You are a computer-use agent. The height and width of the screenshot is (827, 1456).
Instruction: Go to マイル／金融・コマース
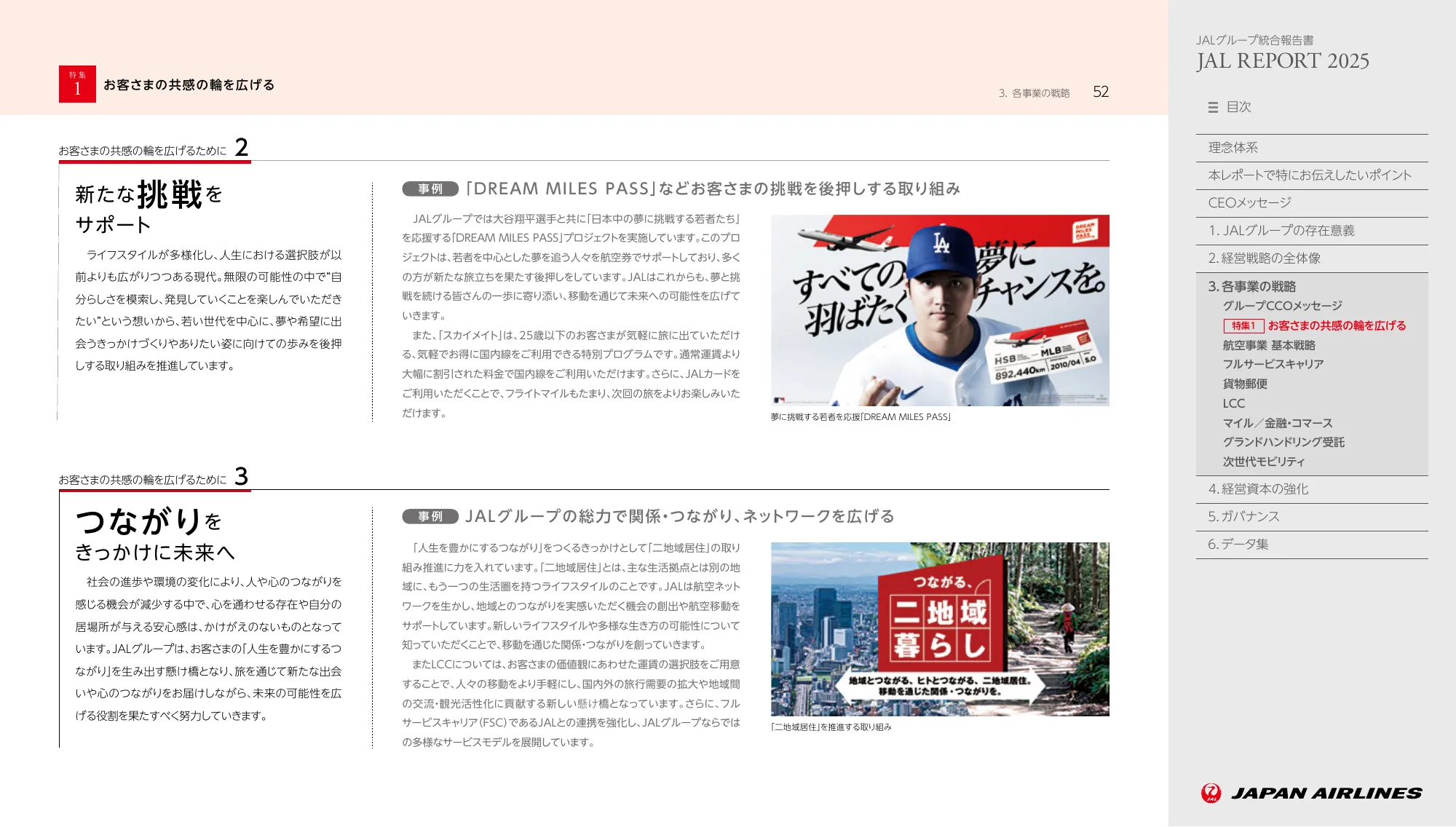tap(1277, 424)
